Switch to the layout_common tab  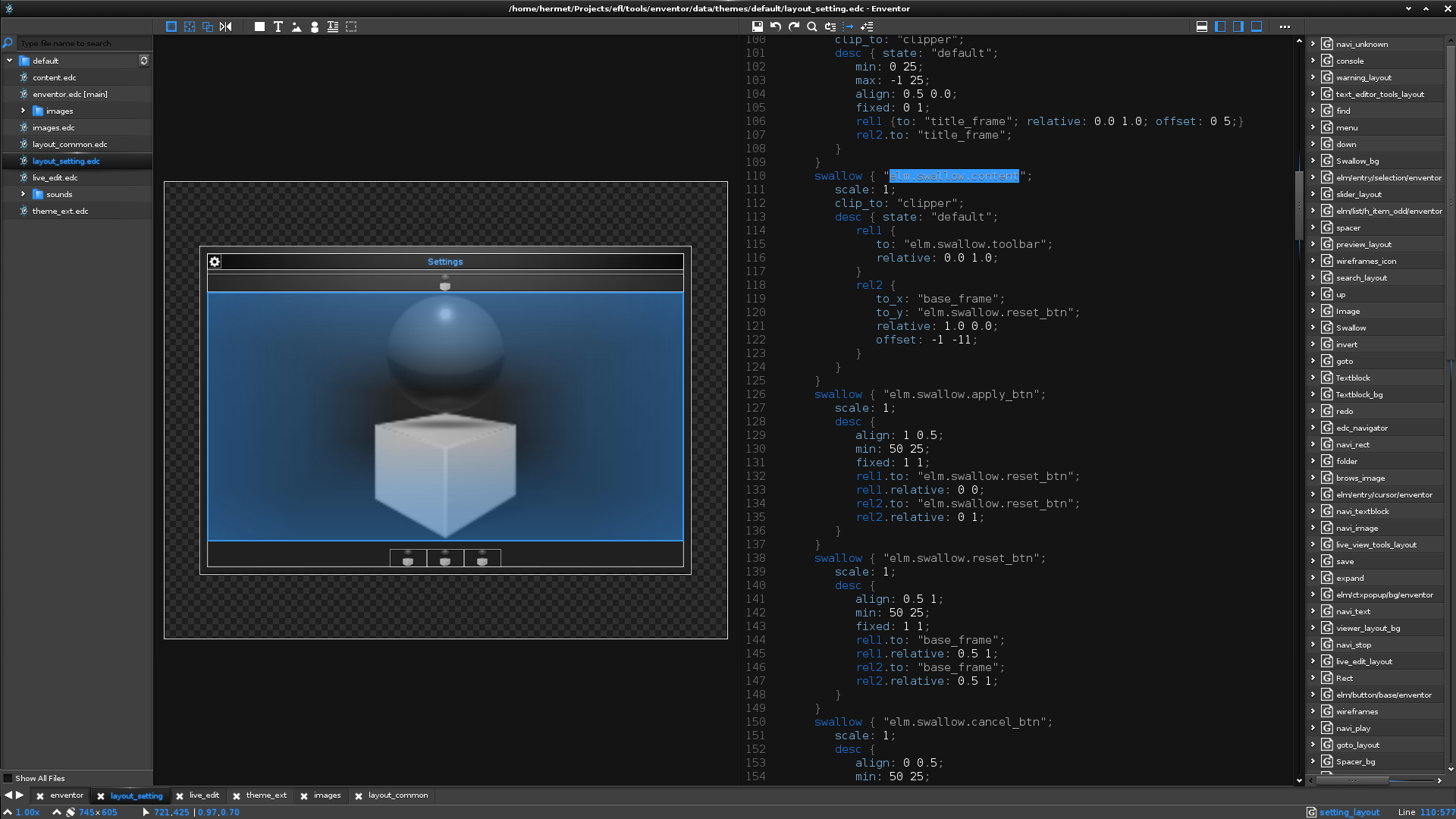click(x=398, y=795)
